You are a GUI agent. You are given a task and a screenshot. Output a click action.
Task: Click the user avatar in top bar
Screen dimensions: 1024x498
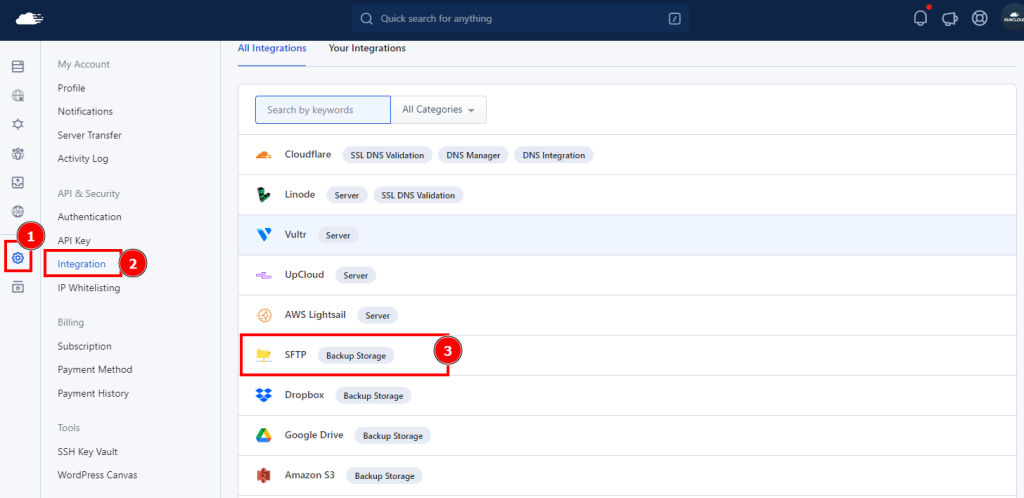[x=1012, y=18]
